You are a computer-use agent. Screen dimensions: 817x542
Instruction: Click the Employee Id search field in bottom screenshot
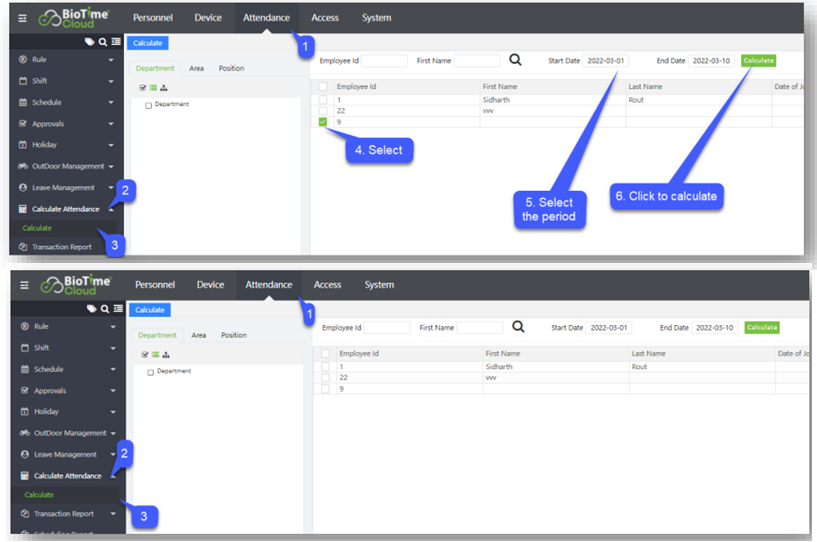387,327
